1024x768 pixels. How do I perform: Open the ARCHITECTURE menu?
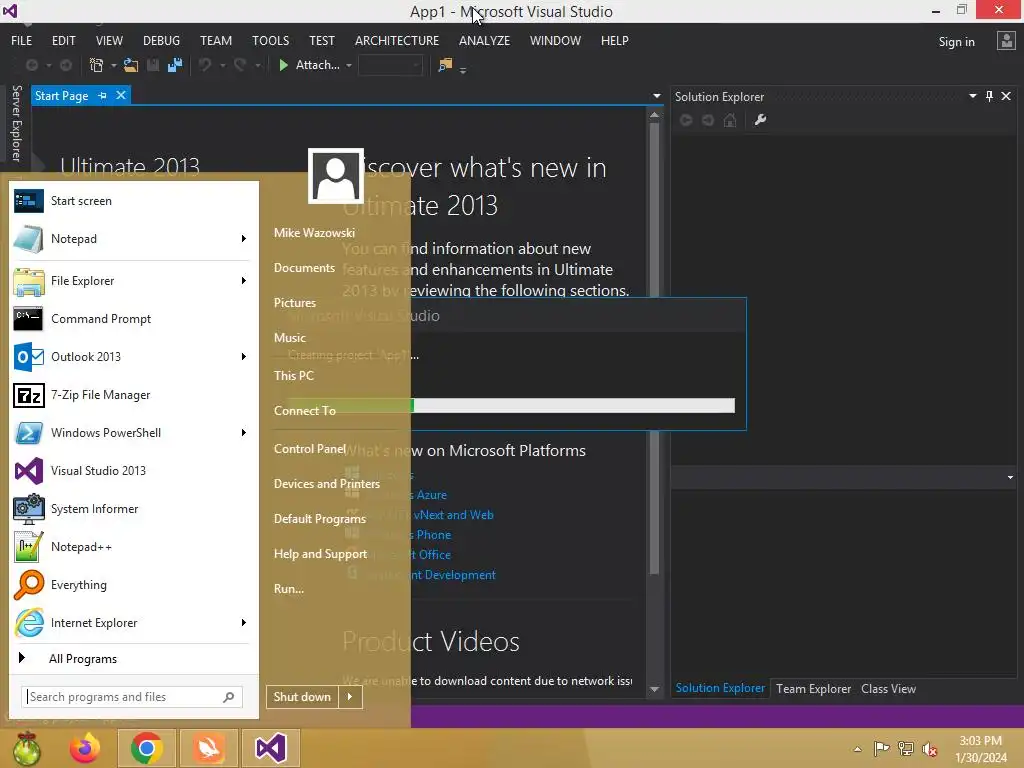(397, 40)
